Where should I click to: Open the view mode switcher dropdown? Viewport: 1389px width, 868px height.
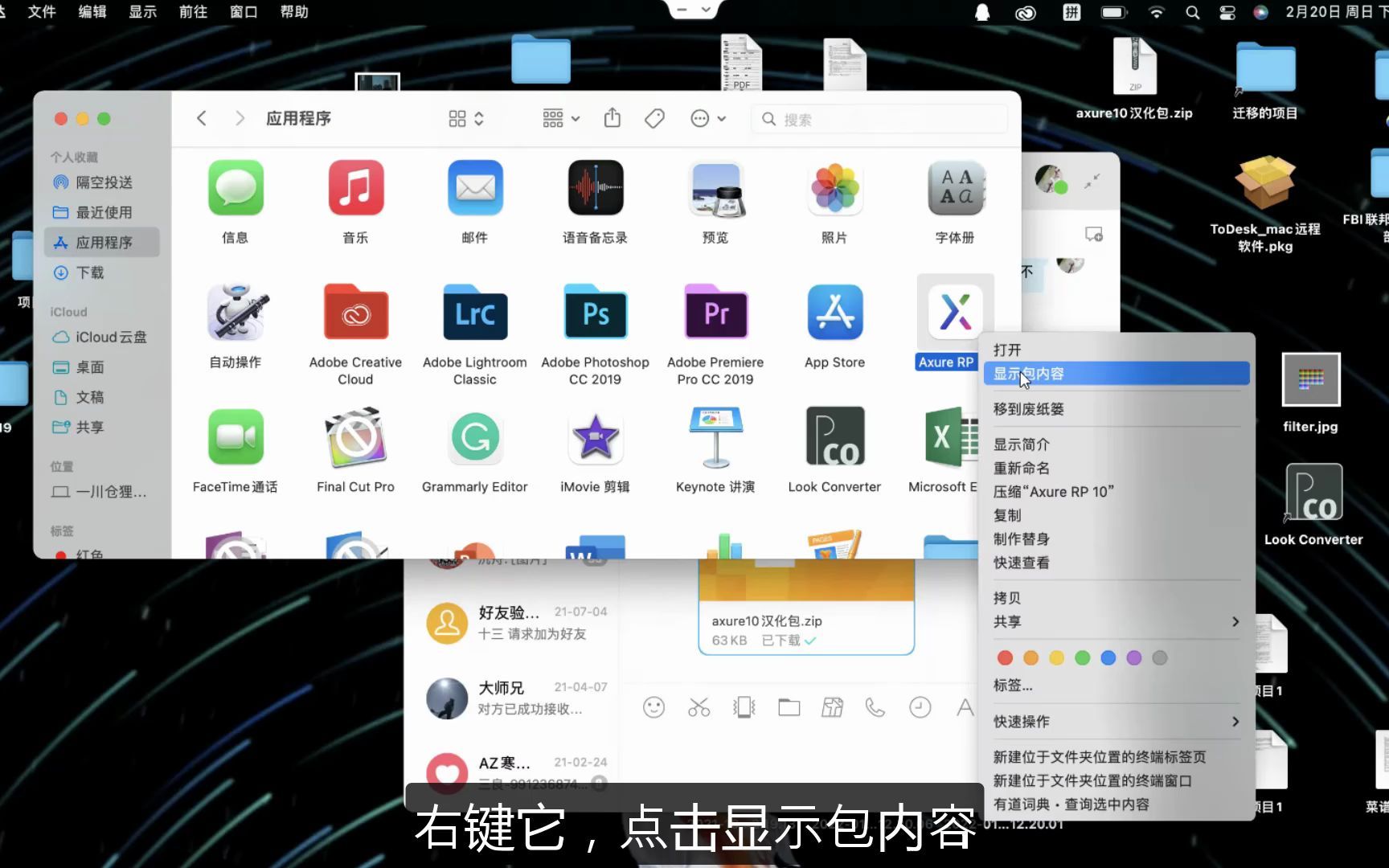click(466, 119)
